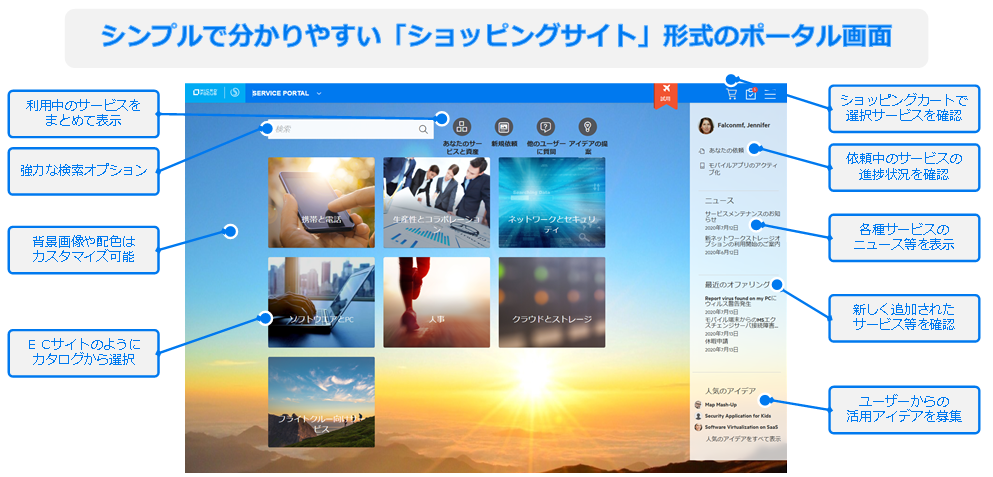Click the orange 試用 ribbon badge

click(x=665, y=94)
